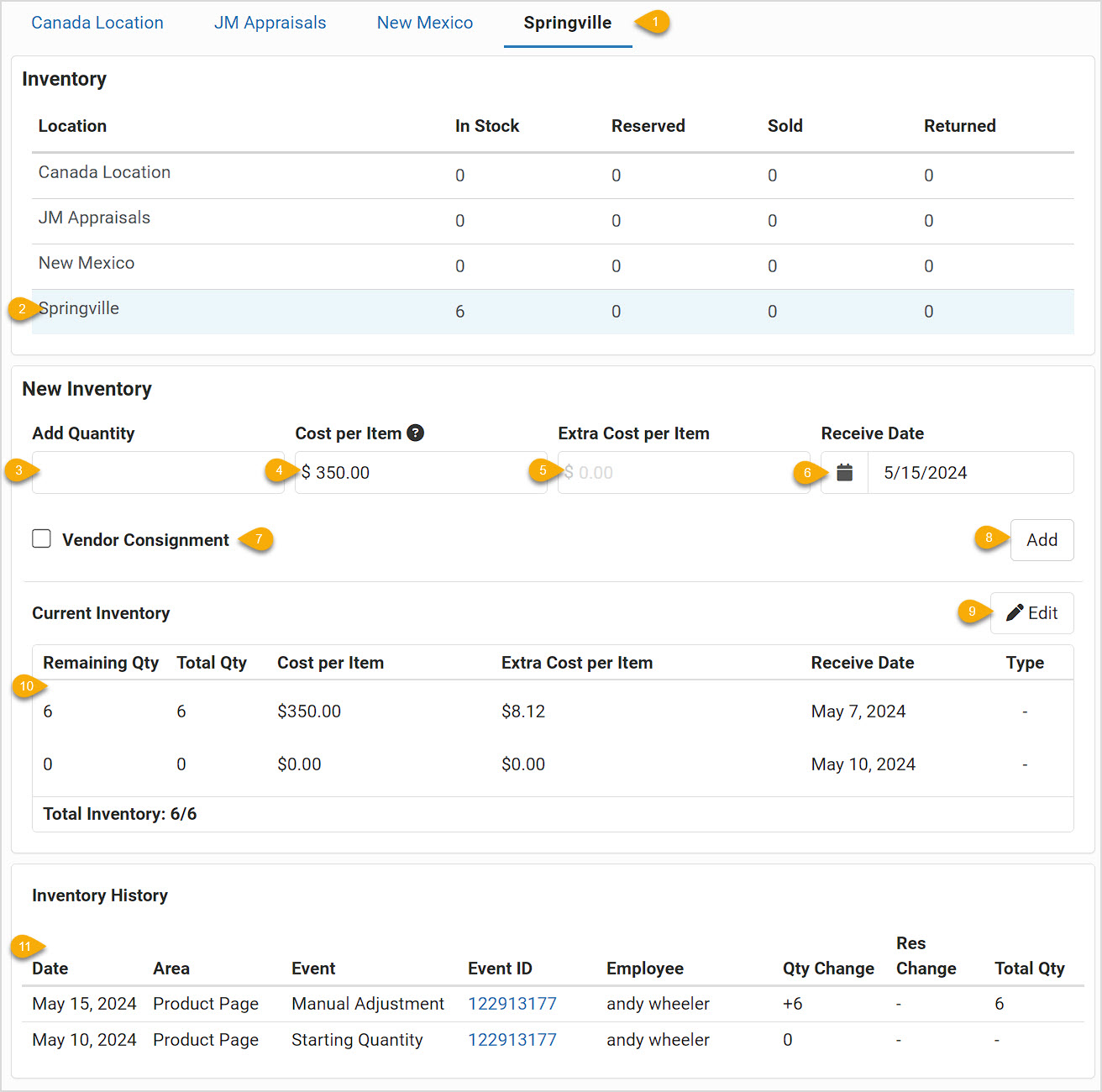Screen dimensions: 1102x1092
Task: Click the +6 Qty Change value
Action: [793, 1004]
